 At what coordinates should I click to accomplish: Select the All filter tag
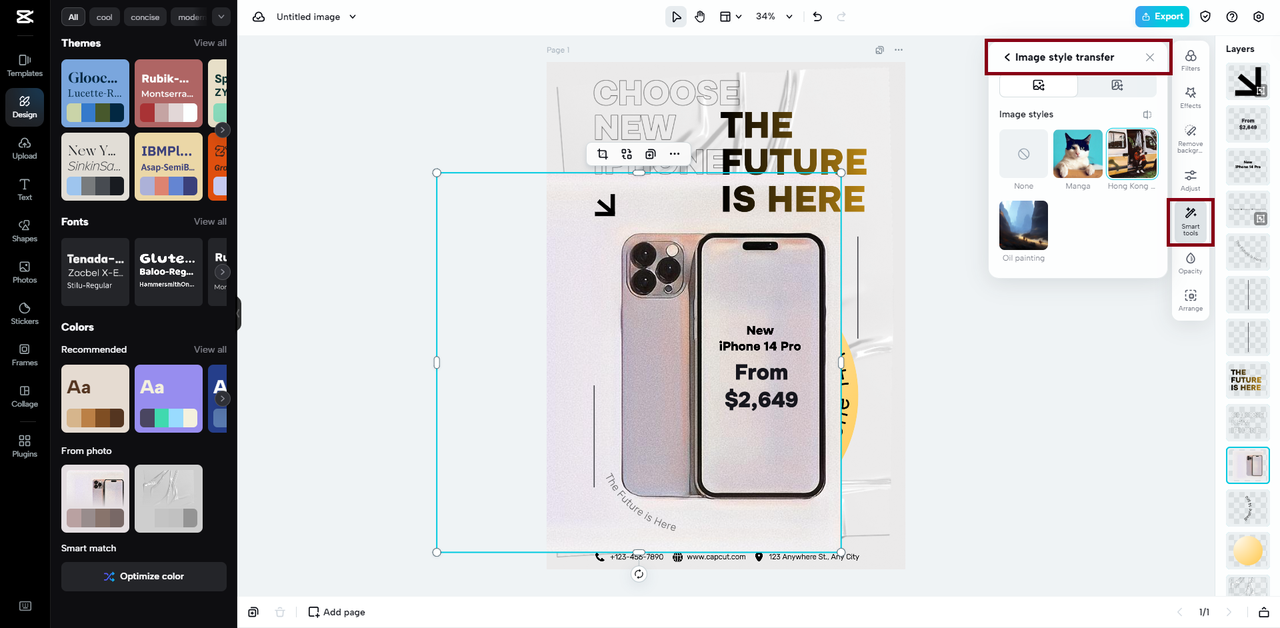click(73, 17)
